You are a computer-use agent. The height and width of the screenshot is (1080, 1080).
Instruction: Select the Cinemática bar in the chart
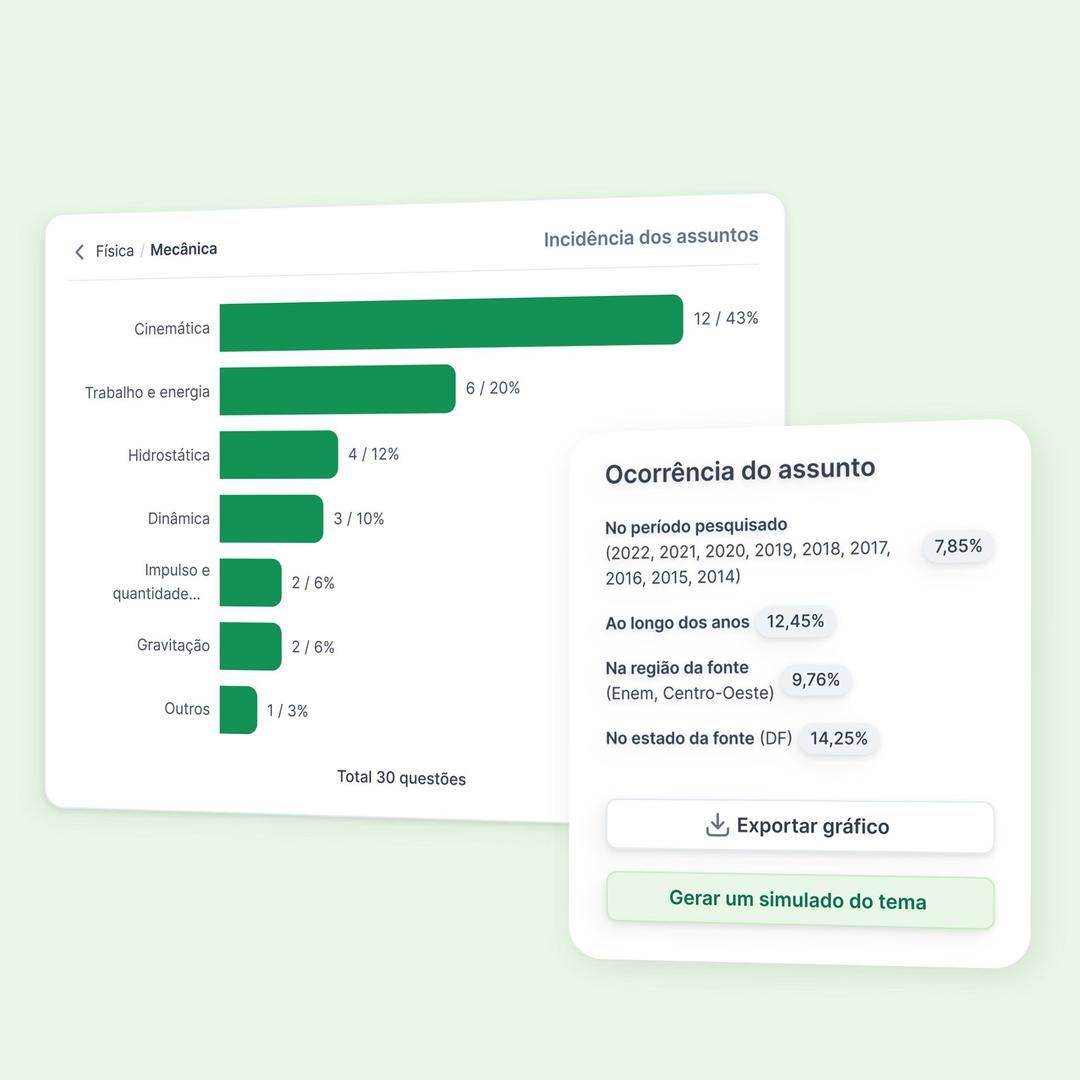point(451,322)
